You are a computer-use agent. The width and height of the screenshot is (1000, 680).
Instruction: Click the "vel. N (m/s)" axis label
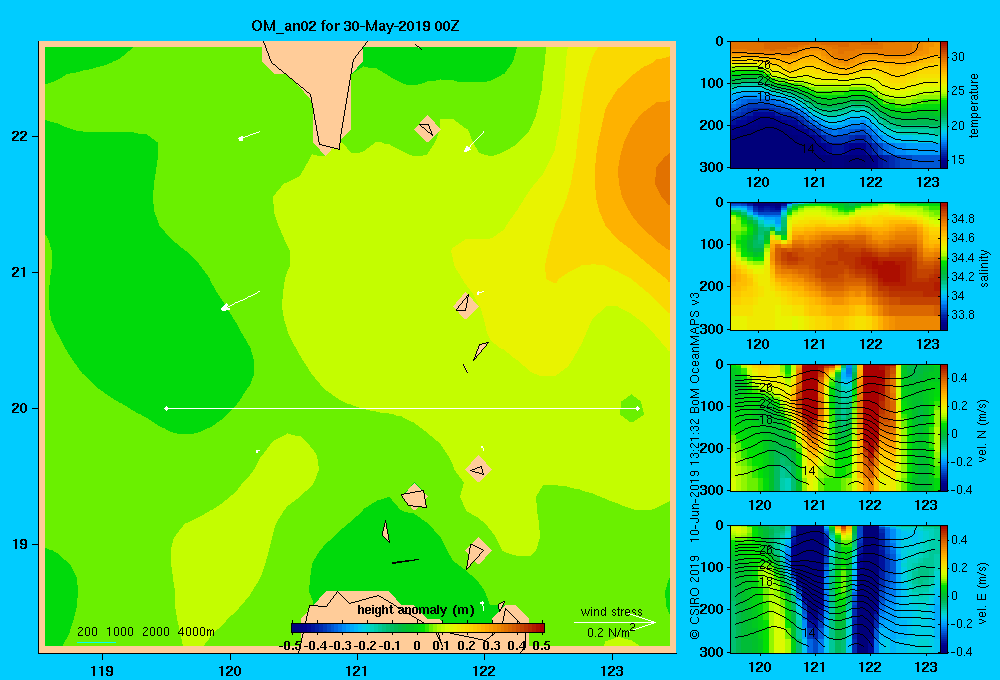[x=983, y=431]
